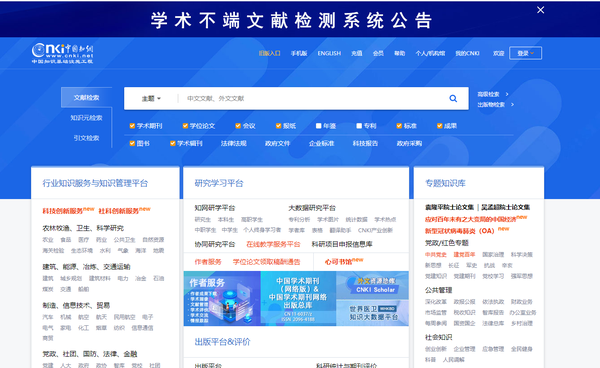
Task: Open 个人/机构馆 in top navigation
Action: coord(430,53)
